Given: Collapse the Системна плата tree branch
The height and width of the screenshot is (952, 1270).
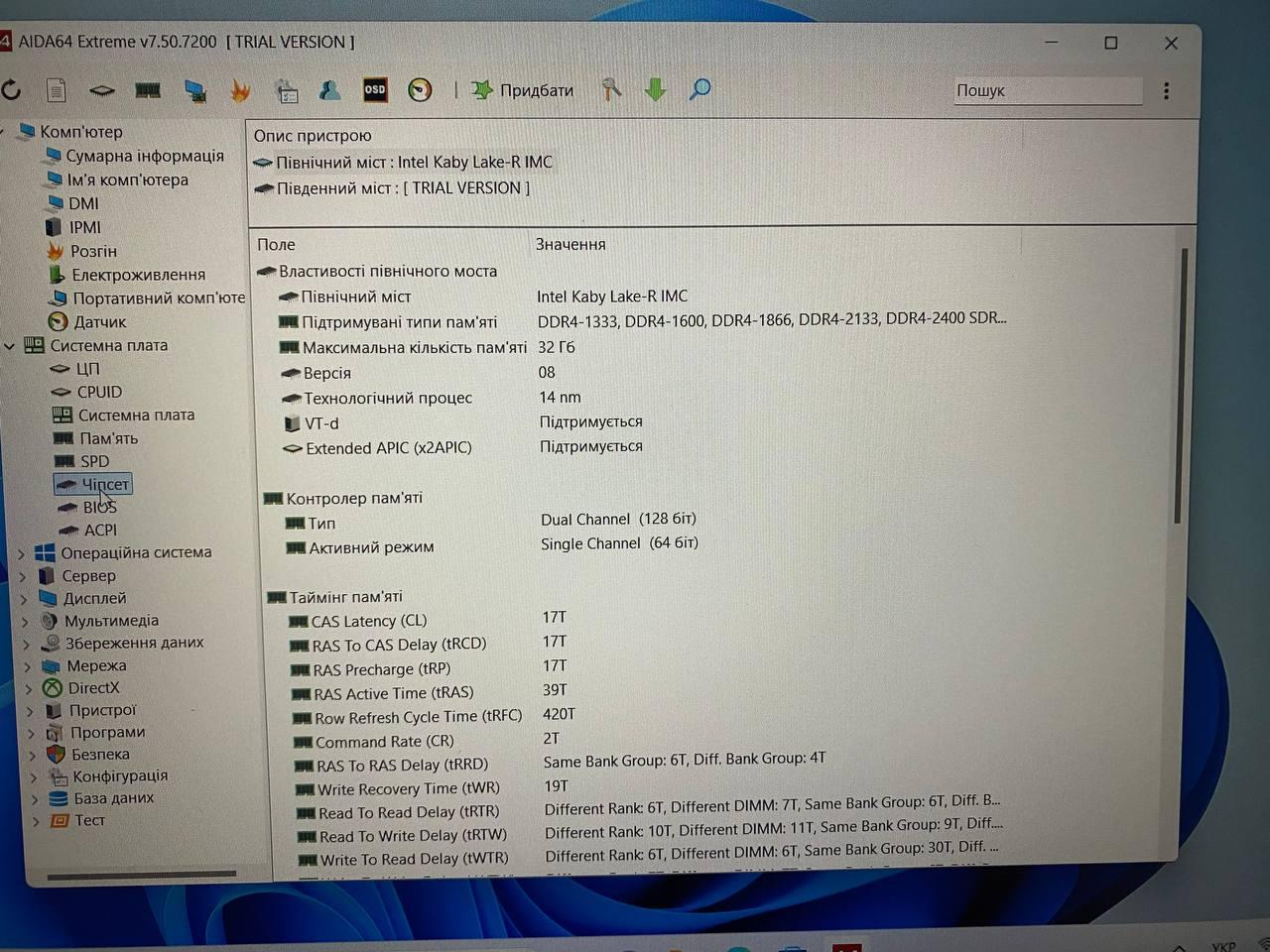Looking at the screenshot, I should click(9, 346).
